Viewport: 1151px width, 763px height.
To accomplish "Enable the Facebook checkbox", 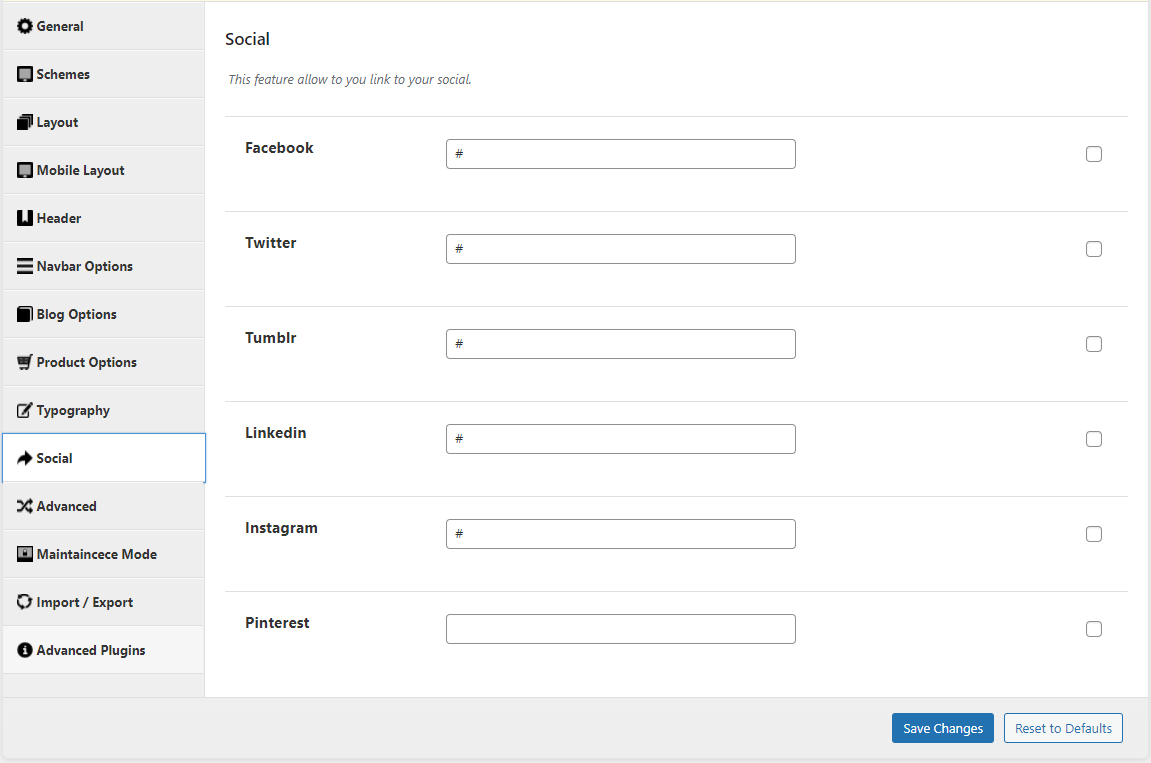I will point(1093,154).
